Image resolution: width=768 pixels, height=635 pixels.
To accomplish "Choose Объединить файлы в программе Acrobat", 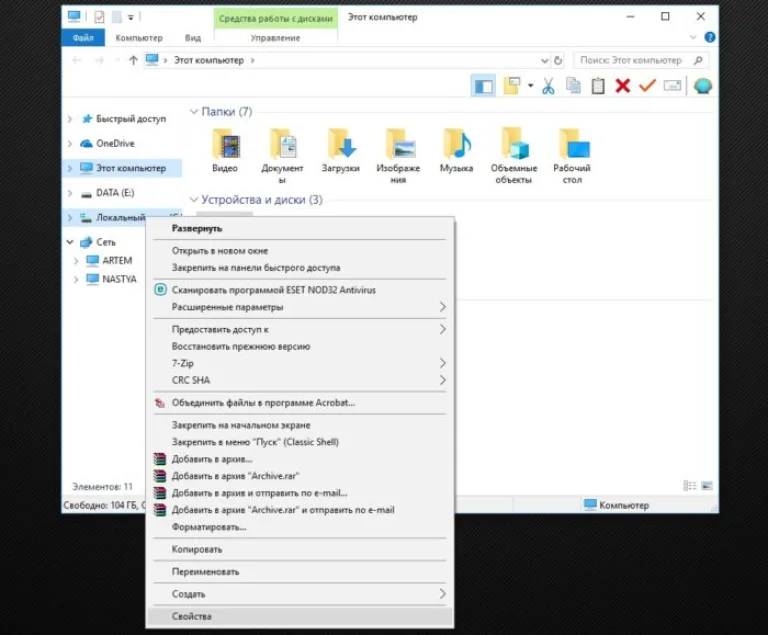I will [x=300, y=403].
